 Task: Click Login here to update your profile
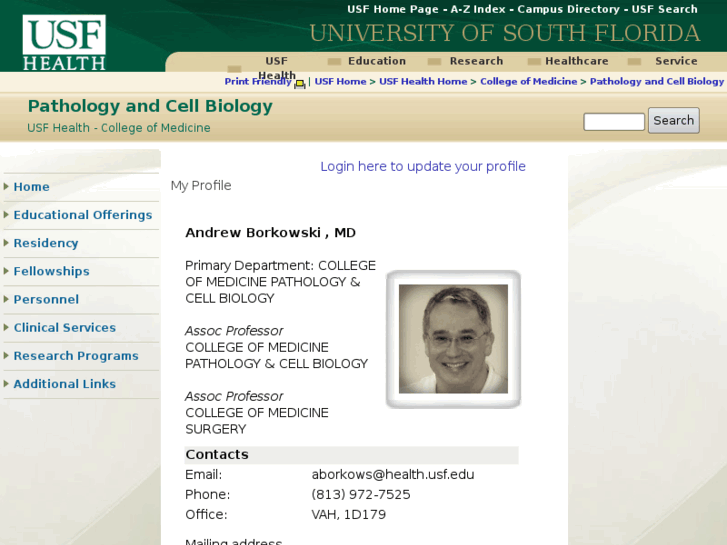click(423, 166)
